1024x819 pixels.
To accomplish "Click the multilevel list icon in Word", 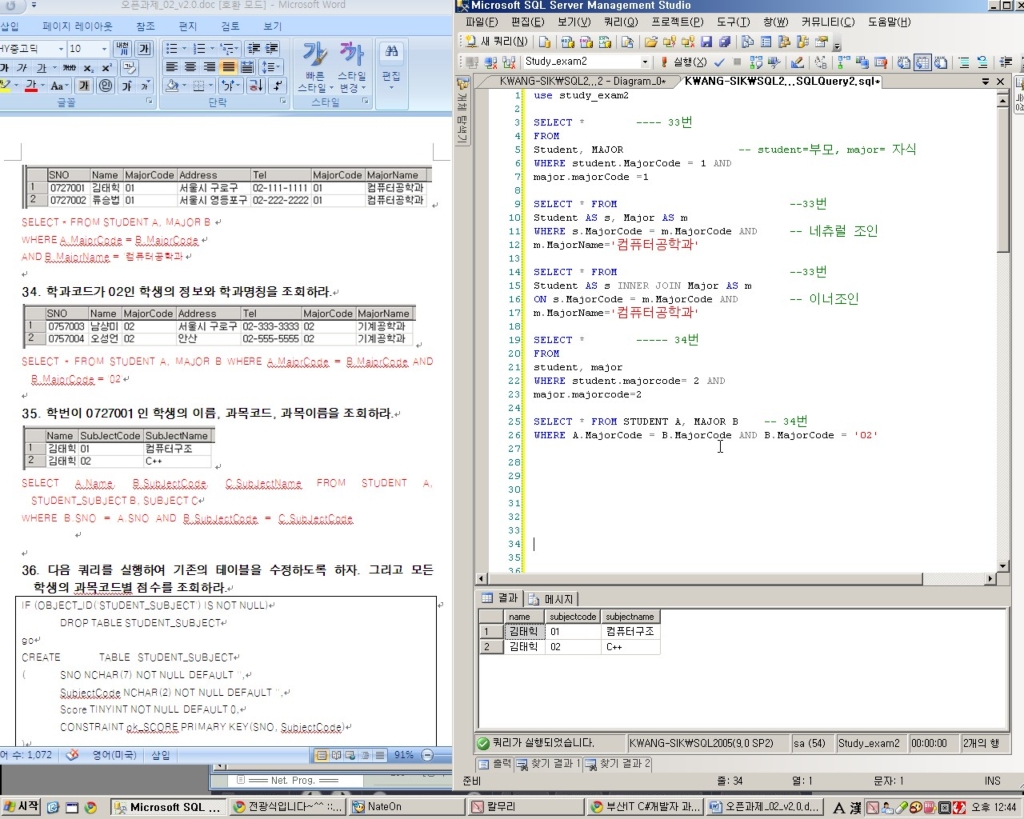I will click(229, 49).
